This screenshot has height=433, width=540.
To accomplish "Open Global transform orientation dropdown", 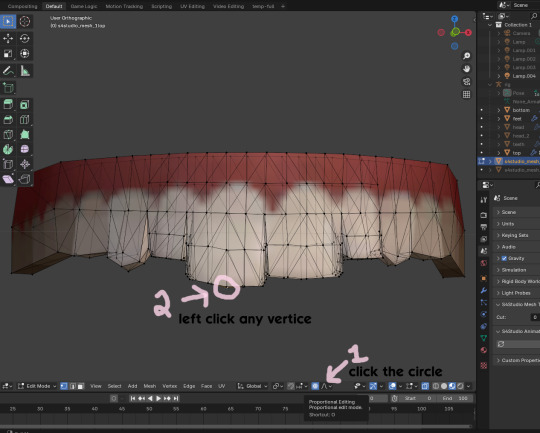I will tap(252, 386).
